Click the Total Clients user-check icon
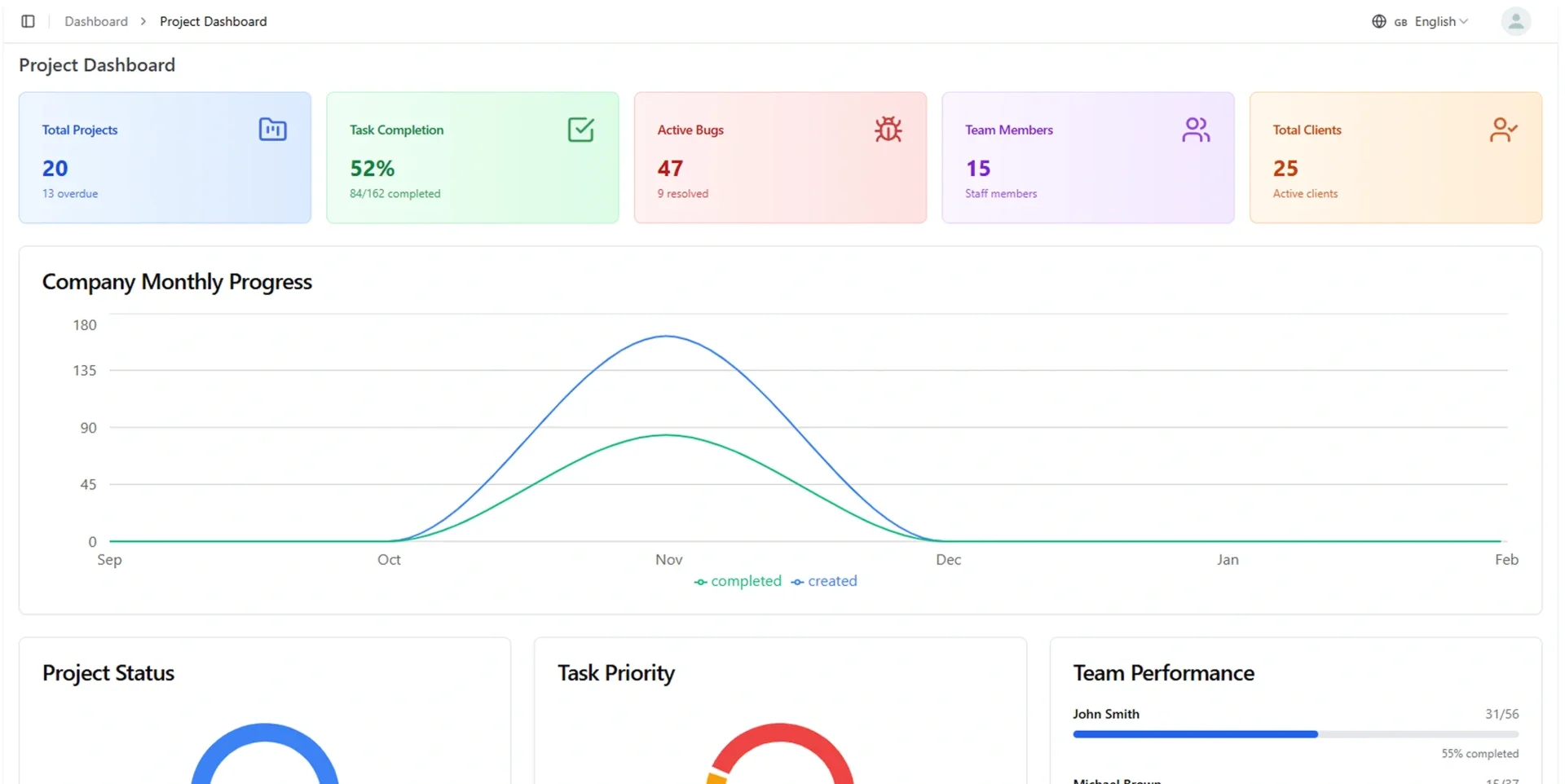 (1503, 130)
